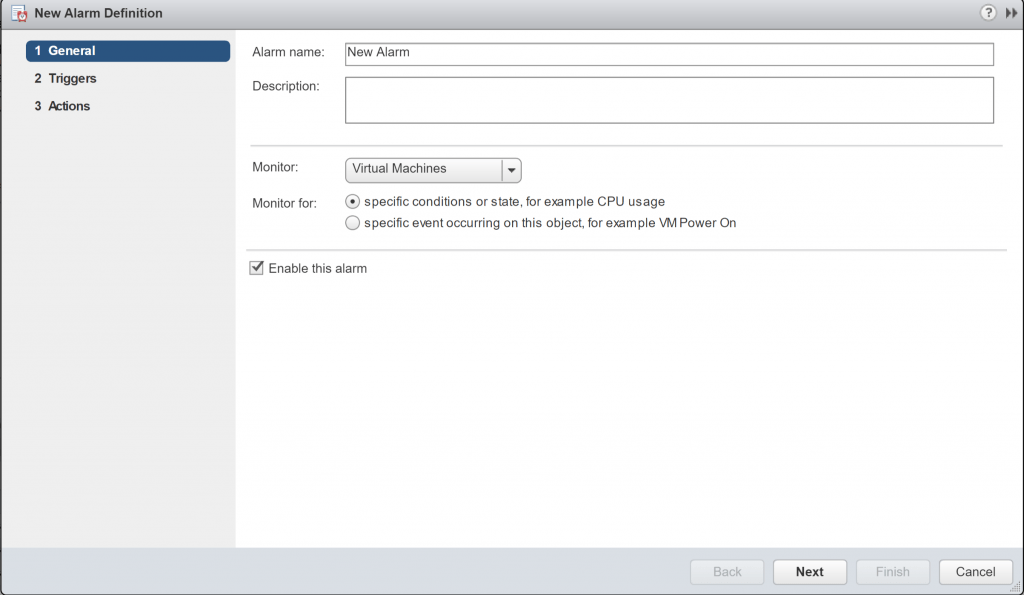Click the alarm definition icon in the title bar

[x=14, y=13]
